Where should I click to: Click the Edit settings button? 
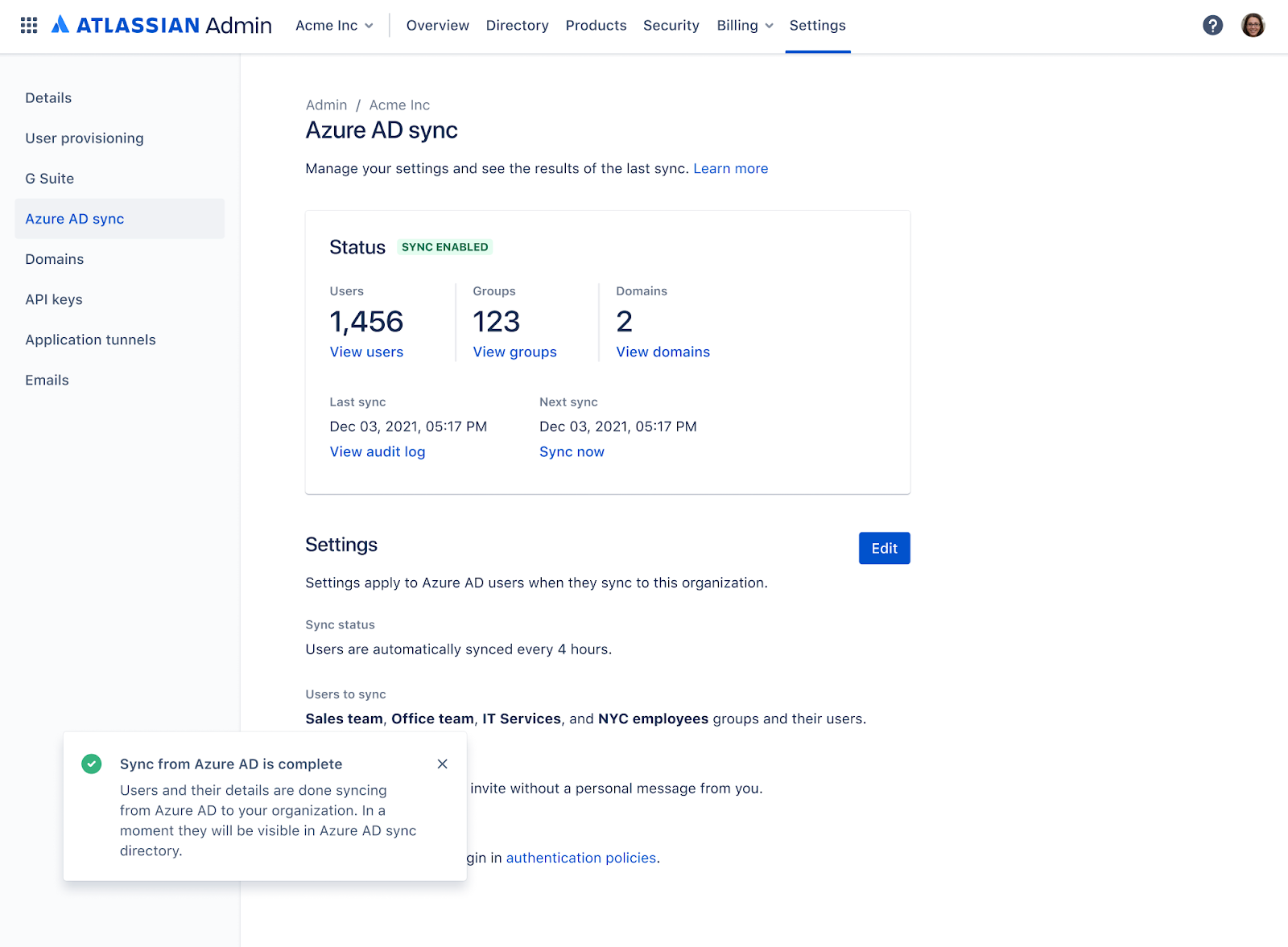click(884, 548)
